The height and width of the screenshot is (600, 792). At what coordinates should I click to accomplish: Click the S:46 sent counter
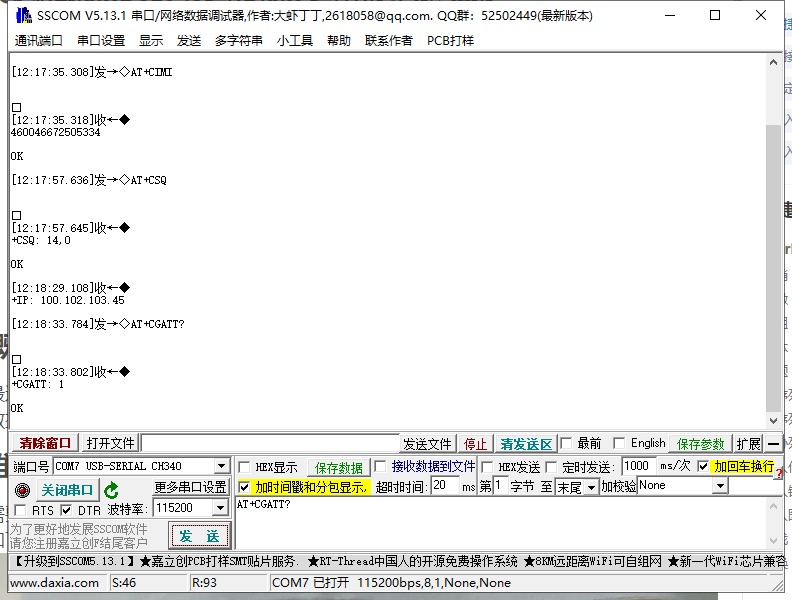click(124, 583)
